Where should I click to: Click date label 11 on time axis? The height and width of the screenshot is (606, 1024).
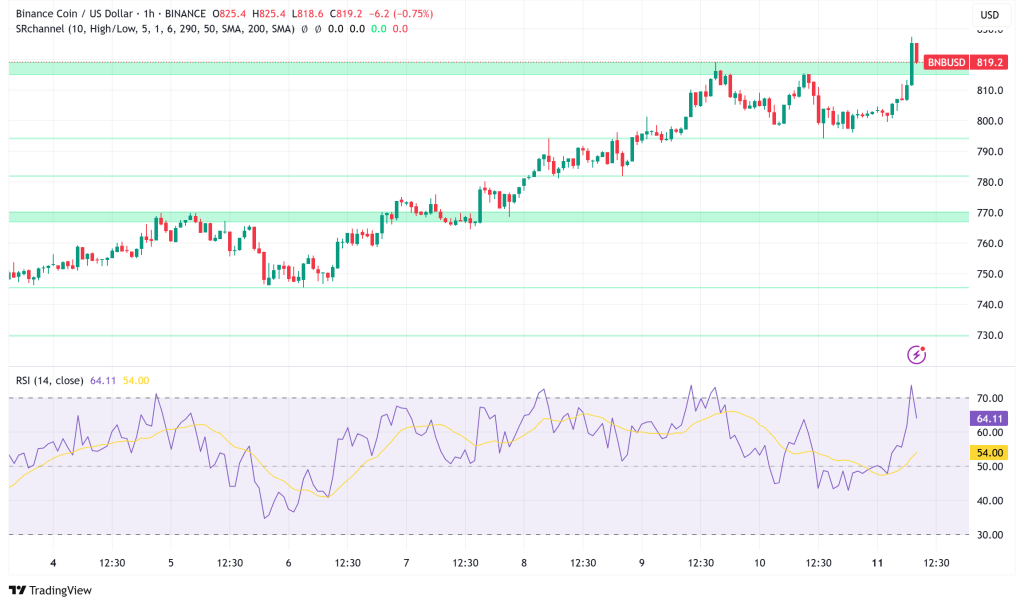coord(877,563)
